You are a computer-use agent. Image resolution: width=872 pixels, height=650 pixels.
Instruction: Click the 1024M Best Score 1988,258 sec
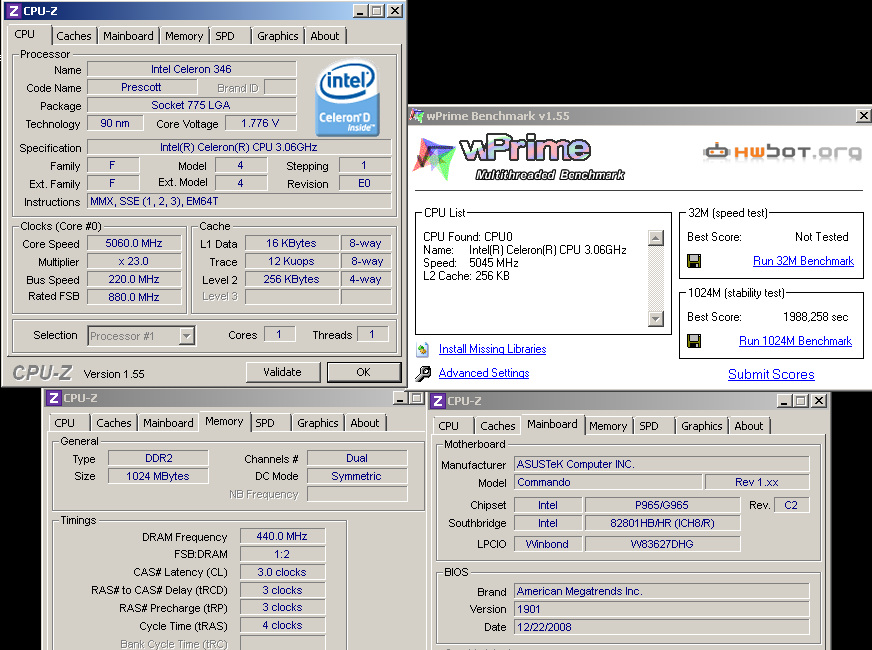point(815,317)
